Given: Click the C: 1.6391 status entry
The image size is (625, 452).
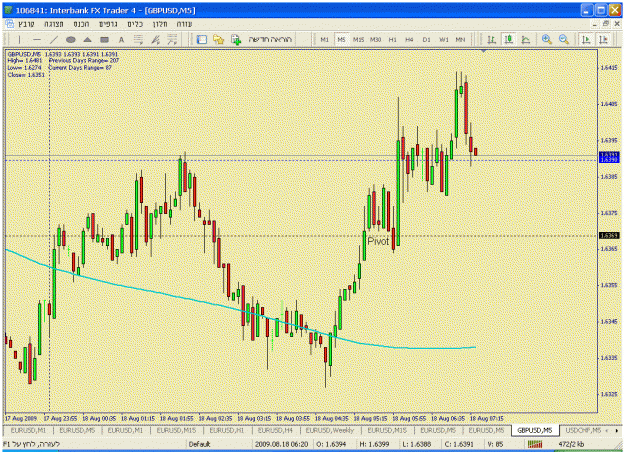Looking at the screenshot, I should [460, 444].
